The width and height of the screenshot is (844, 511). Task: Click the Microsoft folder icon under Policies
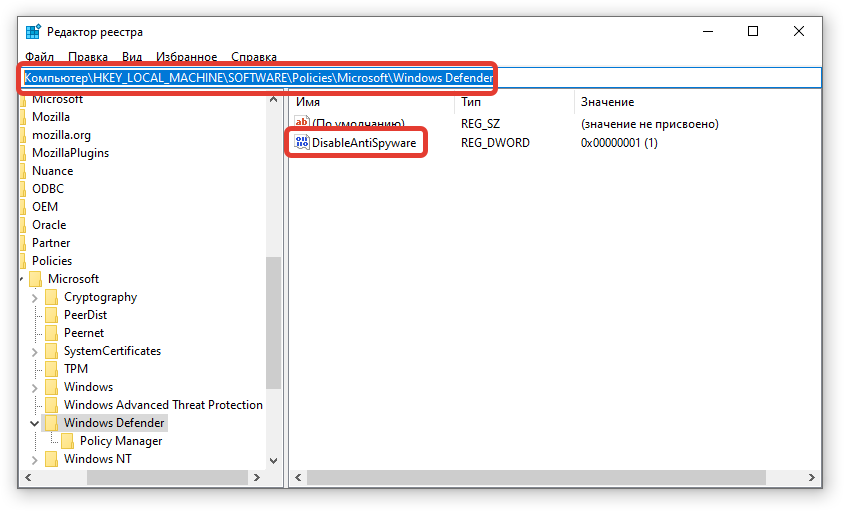pyautogui.click(x=36, y=279)
